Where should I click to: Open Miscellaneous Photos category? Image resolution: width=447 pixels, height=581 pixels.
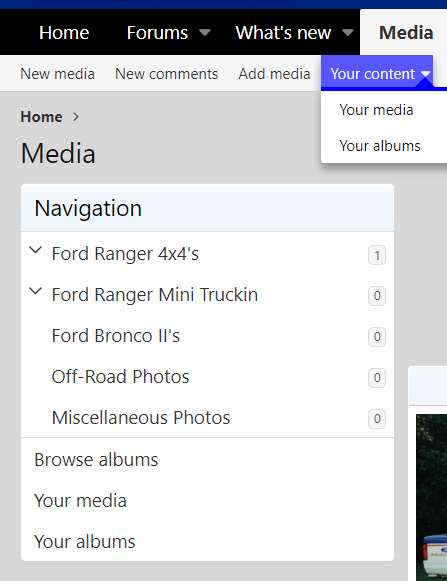(141, 418)
